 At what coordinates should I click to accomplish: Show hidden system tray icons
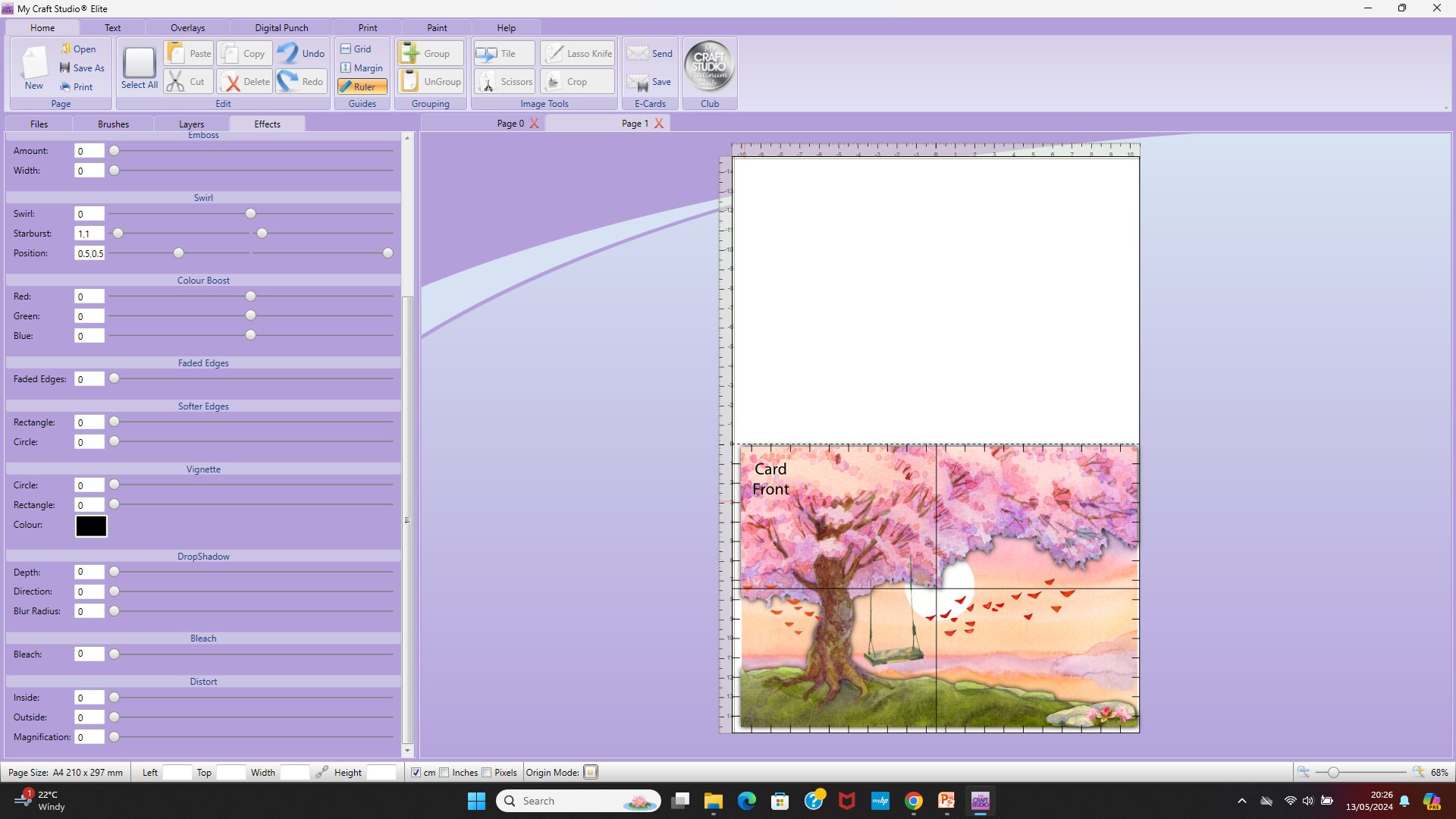tap(1241, 801)
